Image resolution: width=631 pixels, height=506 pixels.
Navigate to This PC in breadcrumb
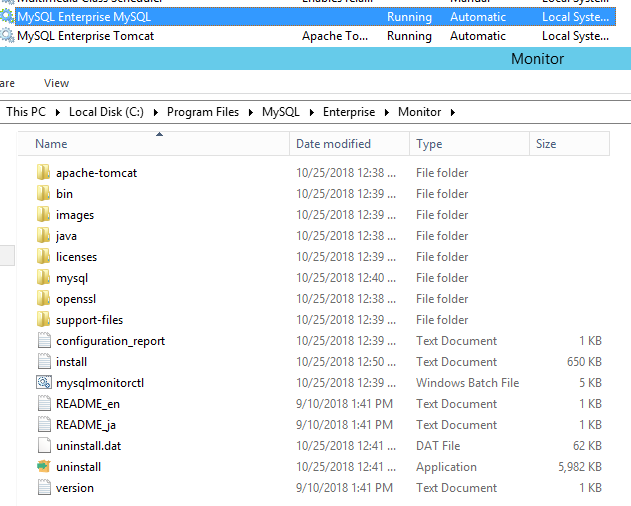[26, 112]
